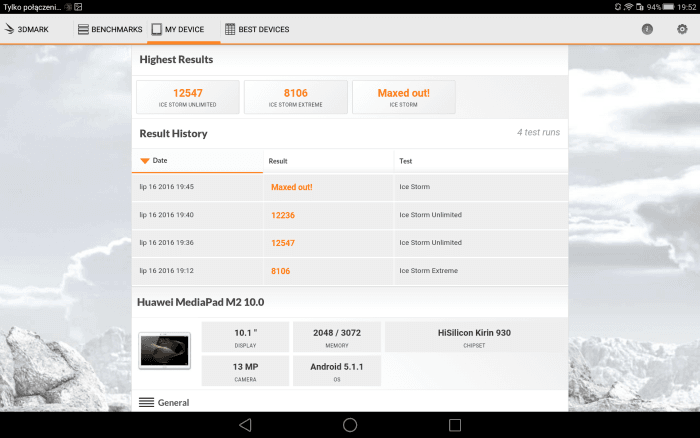Tap the screenshot notification icon in status bar
This screenshot has width=700, height=438.
click(78, 7)
